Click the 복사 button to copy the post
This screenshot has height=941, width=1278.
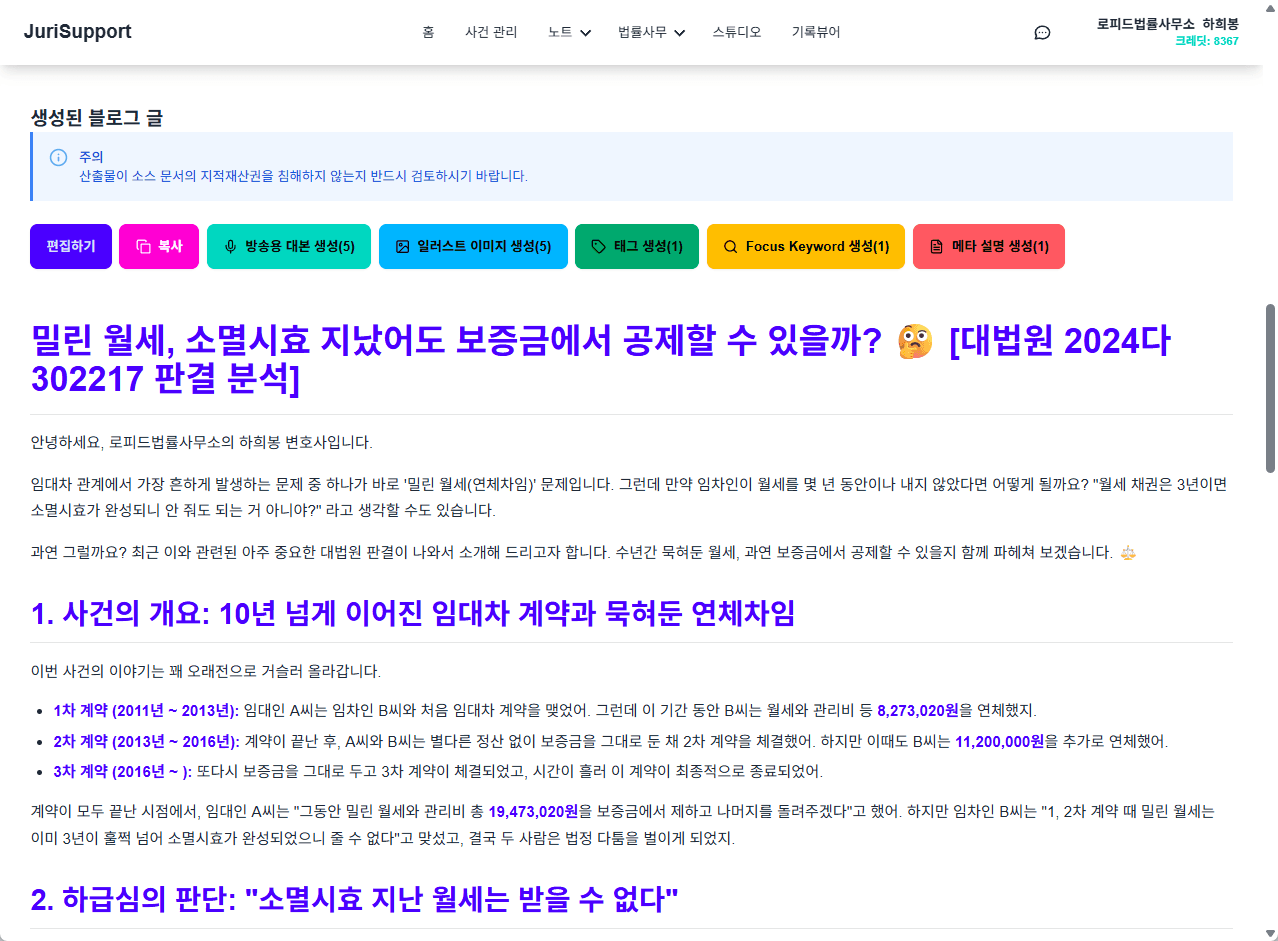click(x=159, y=246)
